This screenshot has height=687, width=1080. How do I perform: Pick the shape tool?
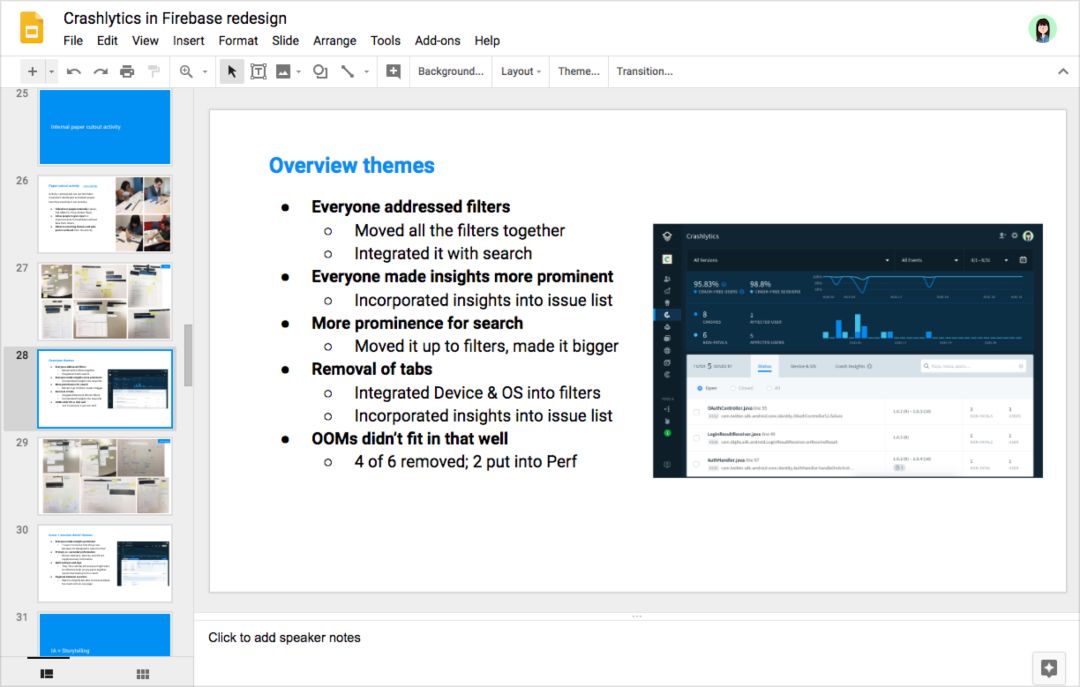click(320, 71)
